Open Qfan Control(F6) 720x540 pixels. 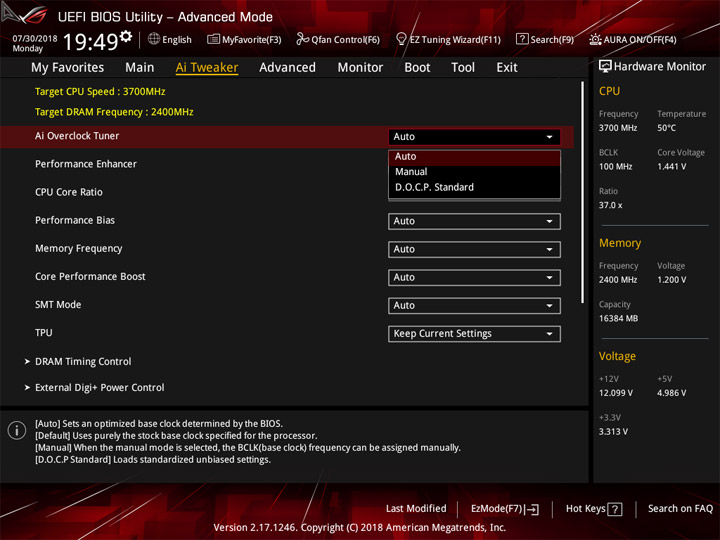(338, 39)
